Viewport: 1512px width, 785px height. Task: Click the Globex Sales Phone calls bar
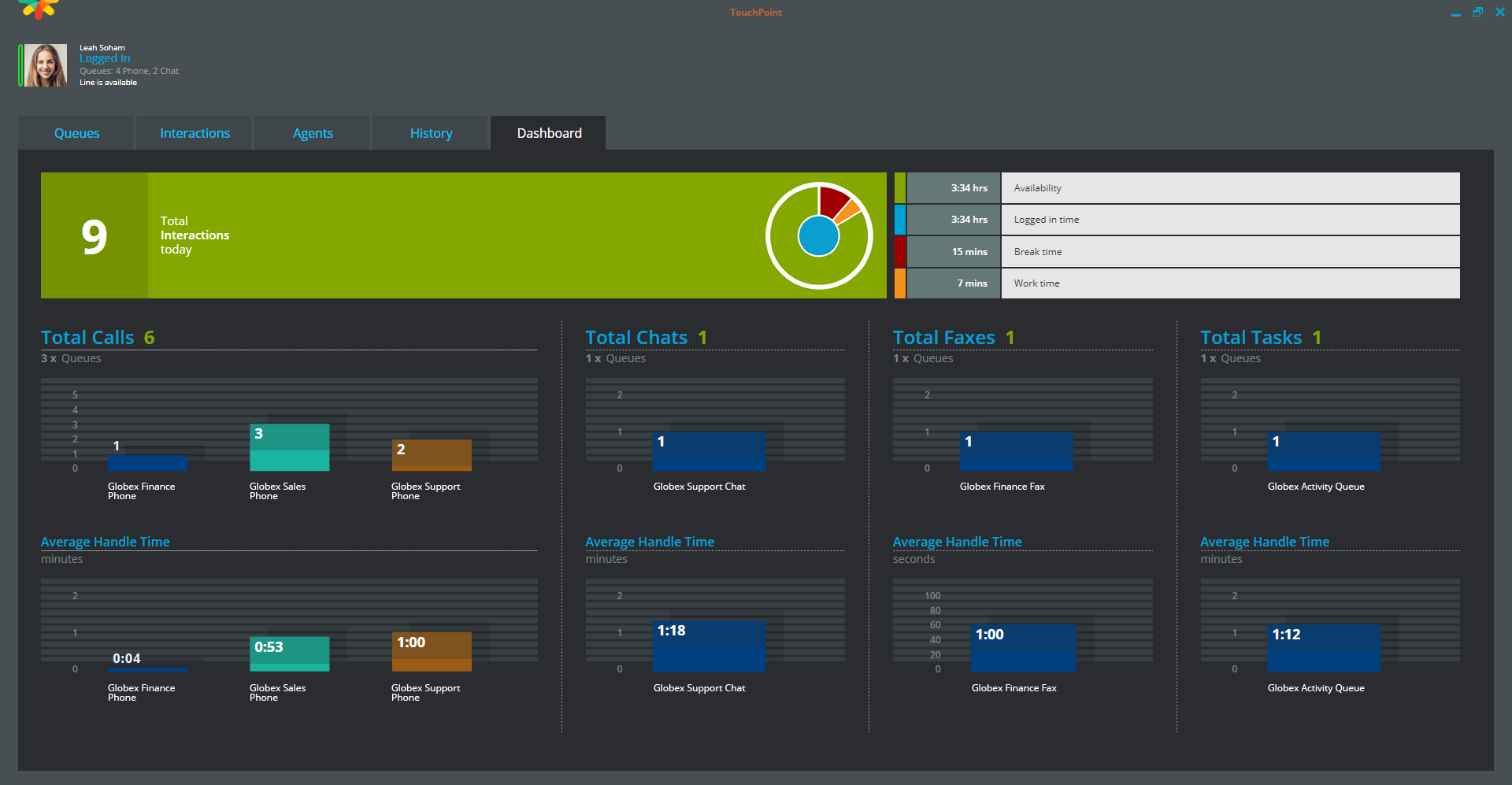pos(289,447)
